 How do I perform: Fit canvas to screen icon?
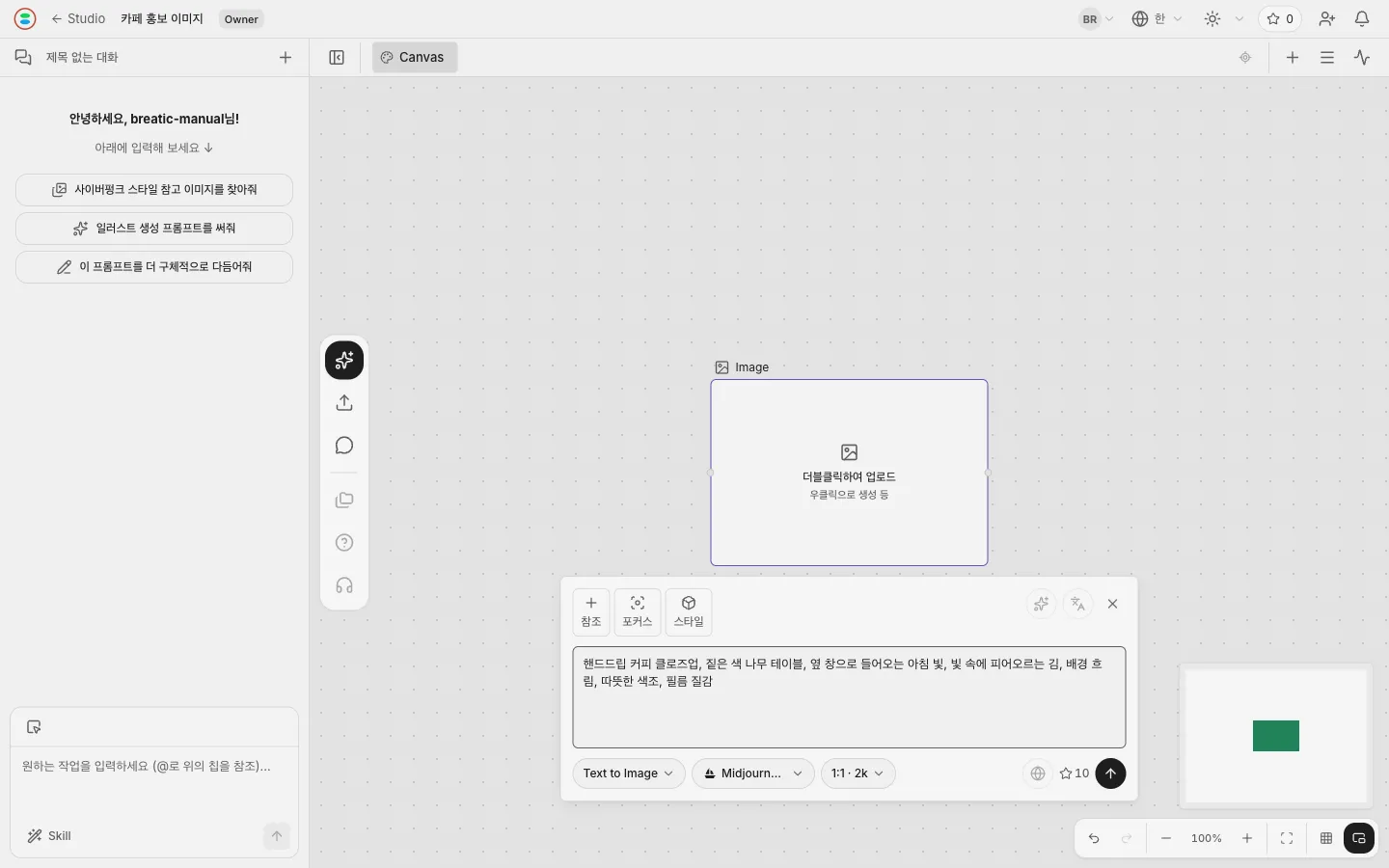pyautogui.click(x=1287, y=839)
